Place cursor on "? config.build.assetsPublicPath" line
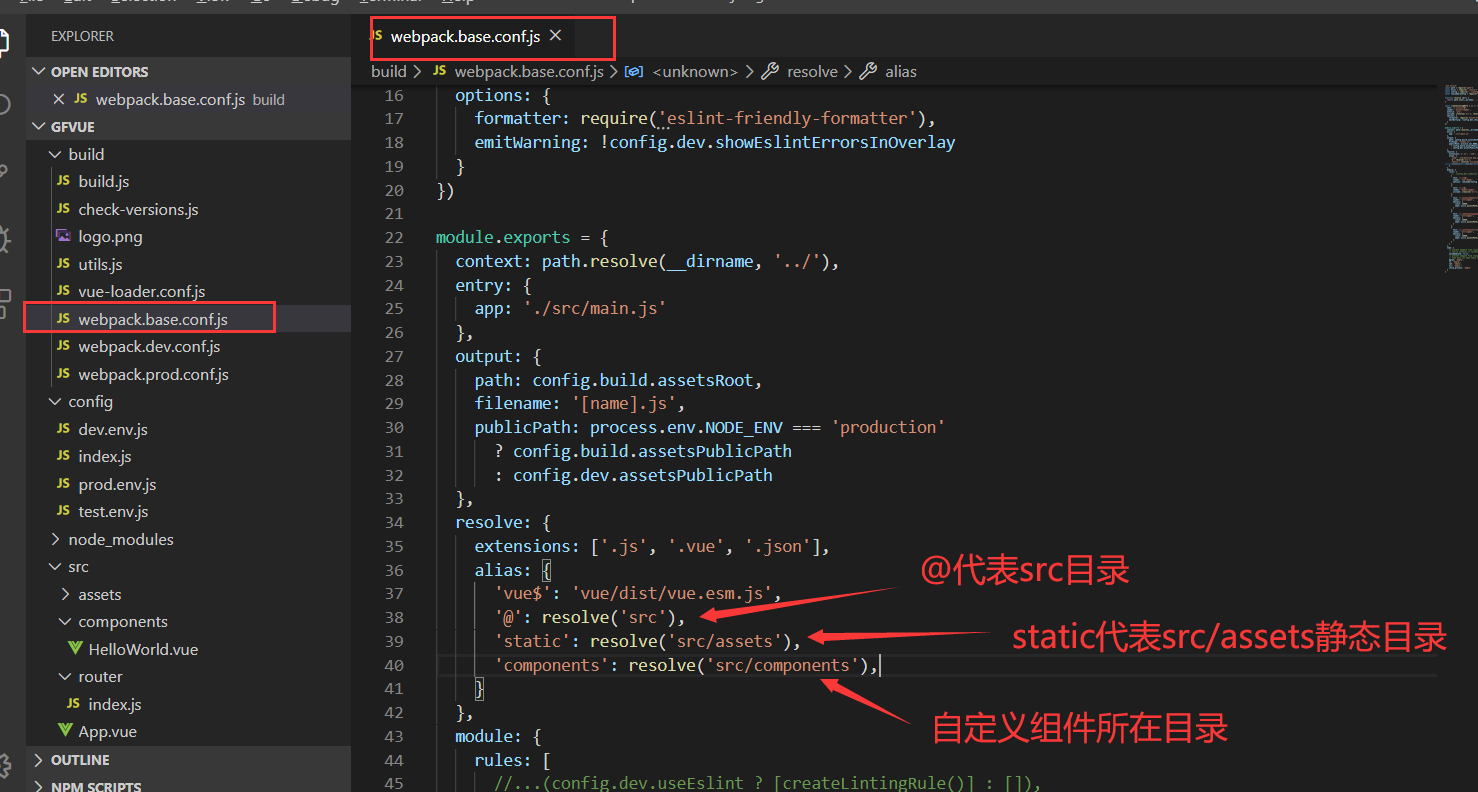 643,451
